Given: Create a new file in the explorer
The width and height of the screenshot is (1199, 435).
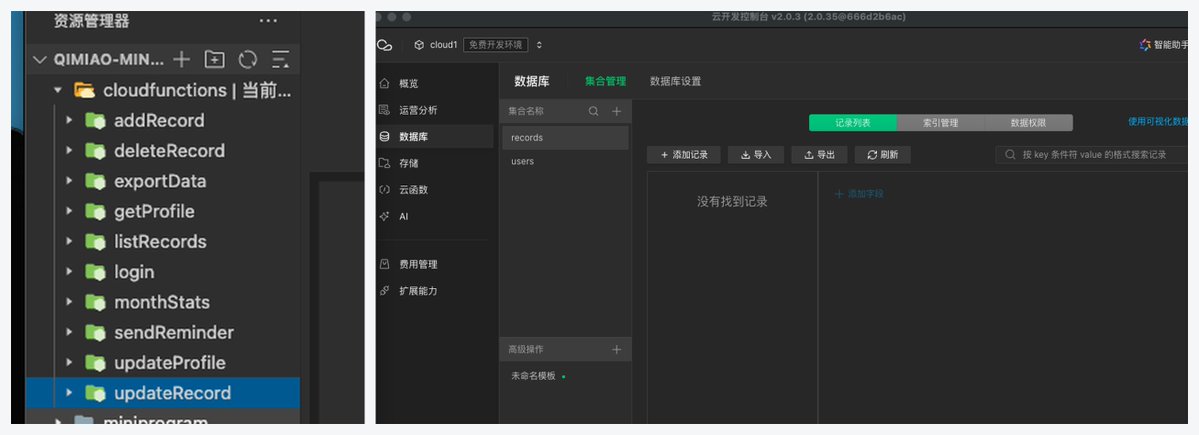Looking at the screenshot, I should [181, 60].
